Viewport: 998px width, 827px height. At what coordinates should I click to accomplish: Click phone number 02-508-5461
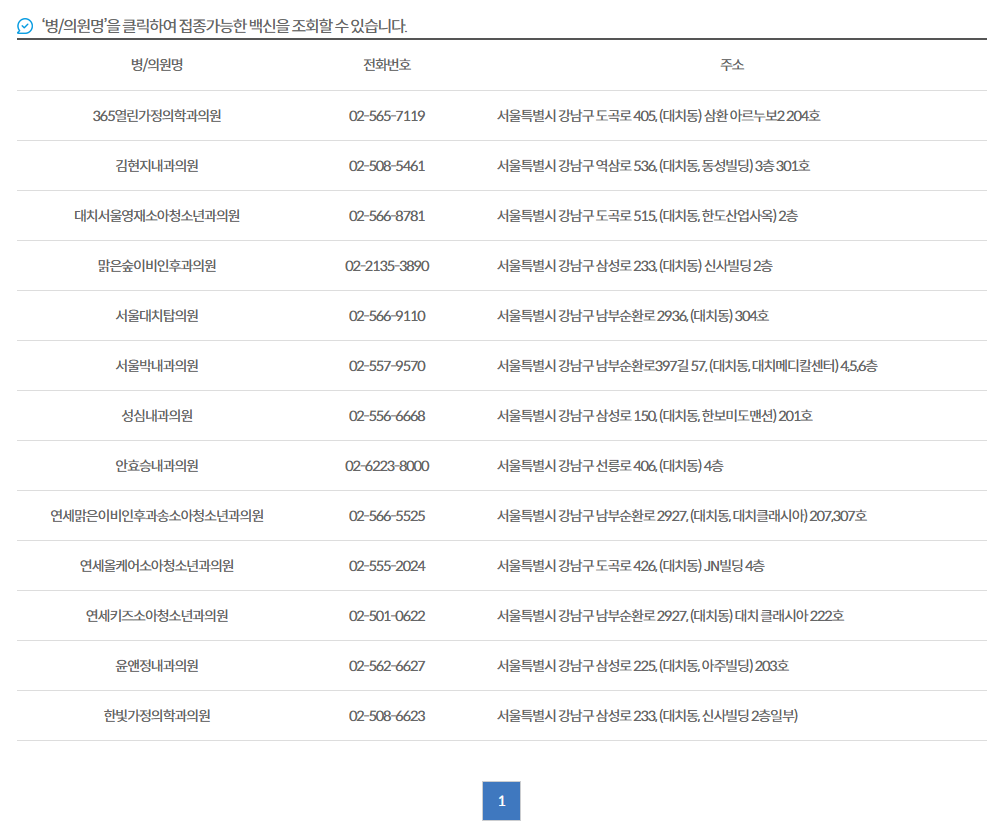tap(387, 166)
